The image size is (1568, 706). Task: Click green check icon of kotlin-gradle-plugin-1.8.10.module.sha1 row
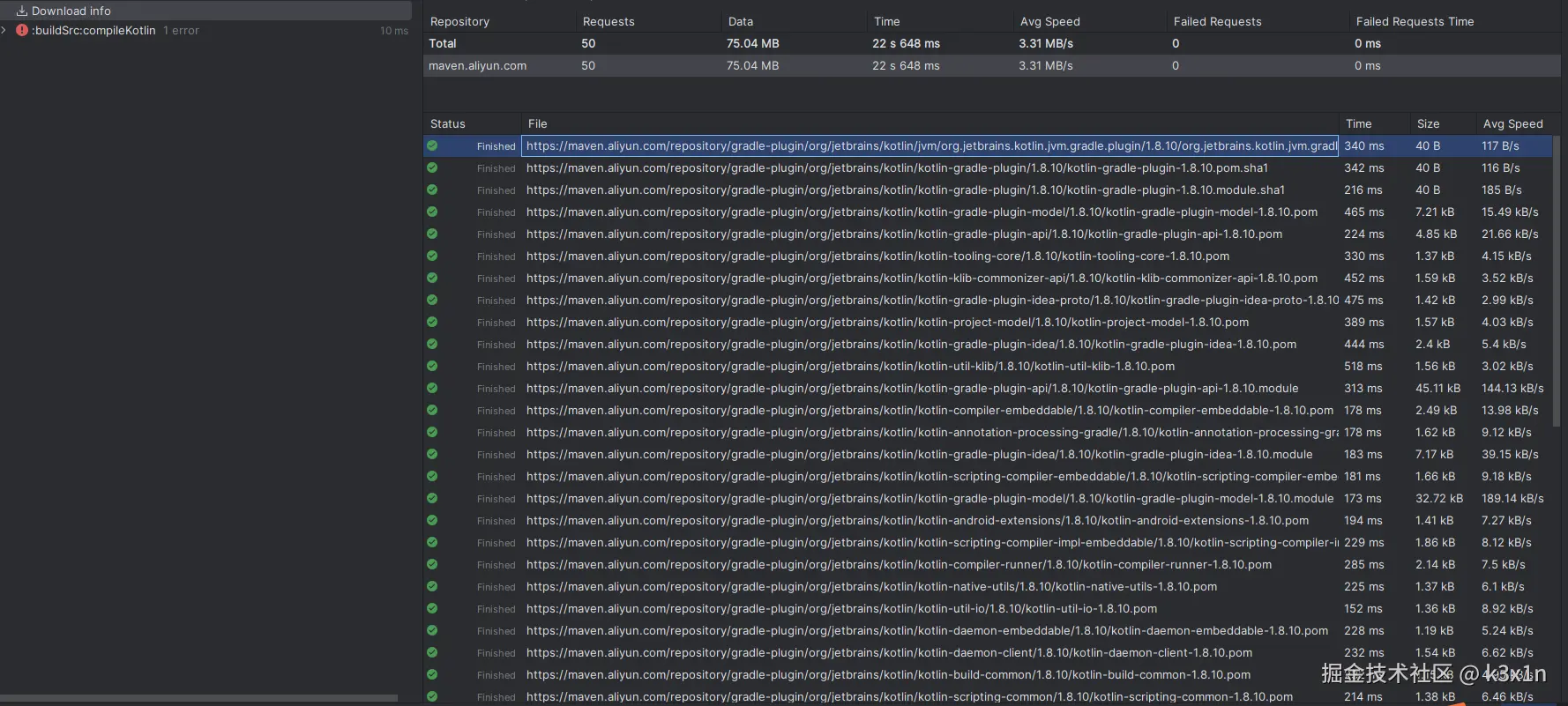tap(432, 190)
